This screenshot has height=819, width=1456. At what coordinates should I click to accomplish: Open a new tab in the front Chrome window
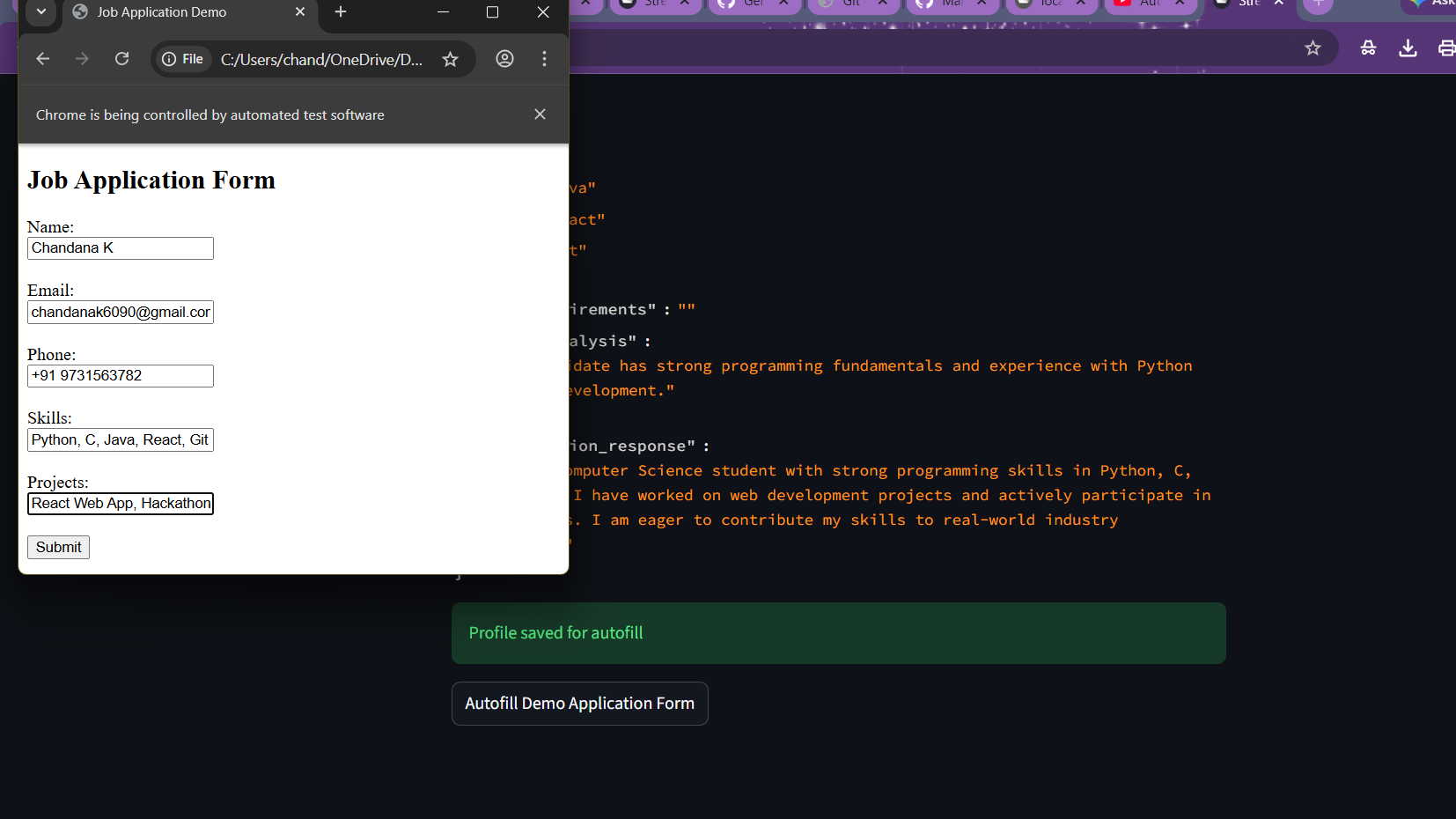tap(341, 12)
